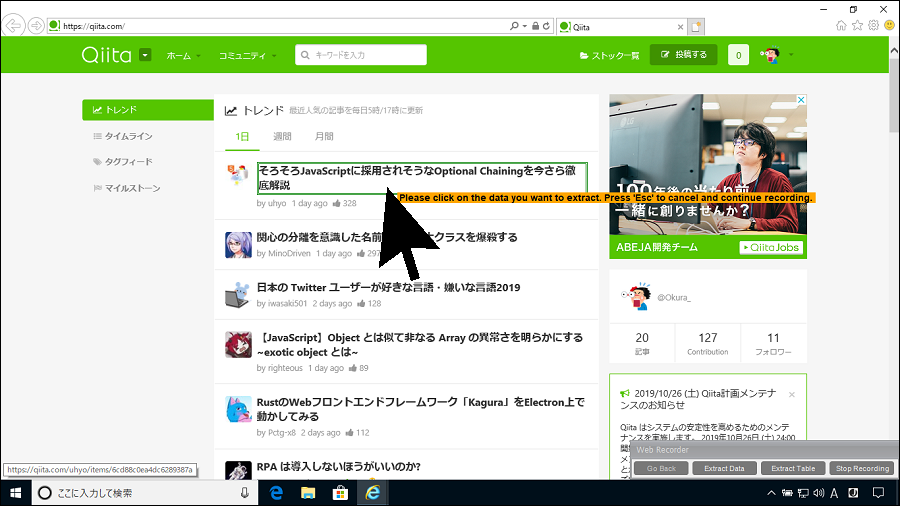Switch to the 1日 tab
900x506 pixels.
(242, 137)
